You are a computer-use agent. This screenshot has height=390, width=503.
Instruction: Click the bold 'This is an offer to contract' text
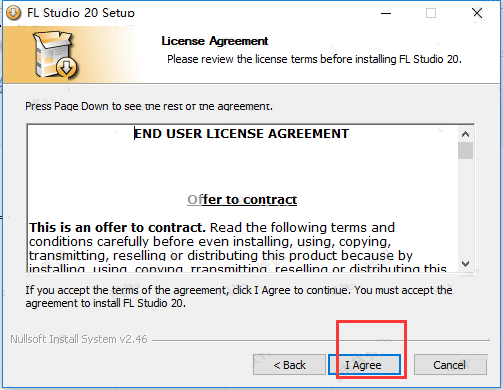(117, 228)
